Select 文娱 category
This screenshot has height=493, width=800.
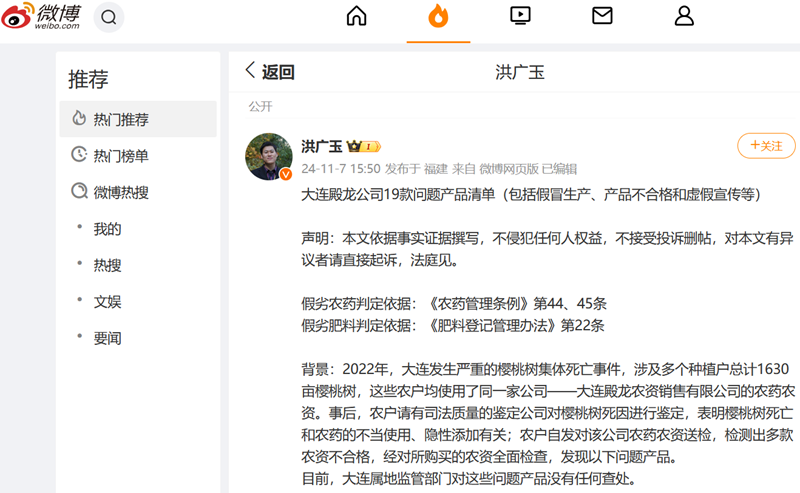(x=108, y=301)
